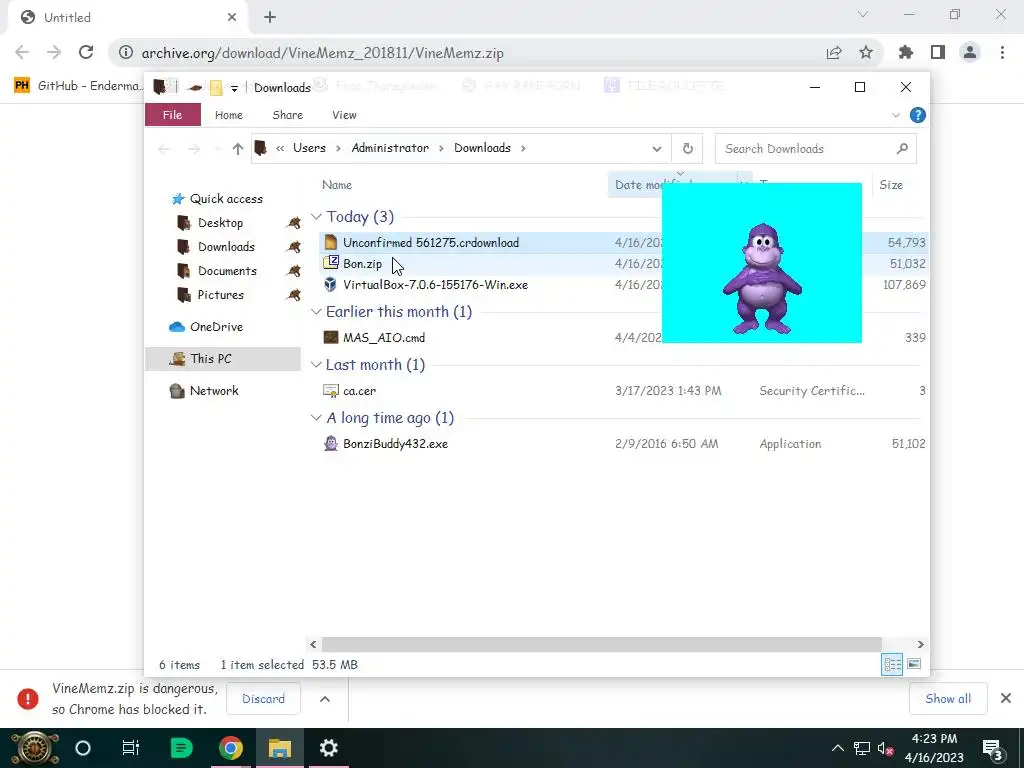Screen dimensions: 1024x768
Task: Open Chrome from the taskbar
Action: pyautogui.click(x=231, y=748)
